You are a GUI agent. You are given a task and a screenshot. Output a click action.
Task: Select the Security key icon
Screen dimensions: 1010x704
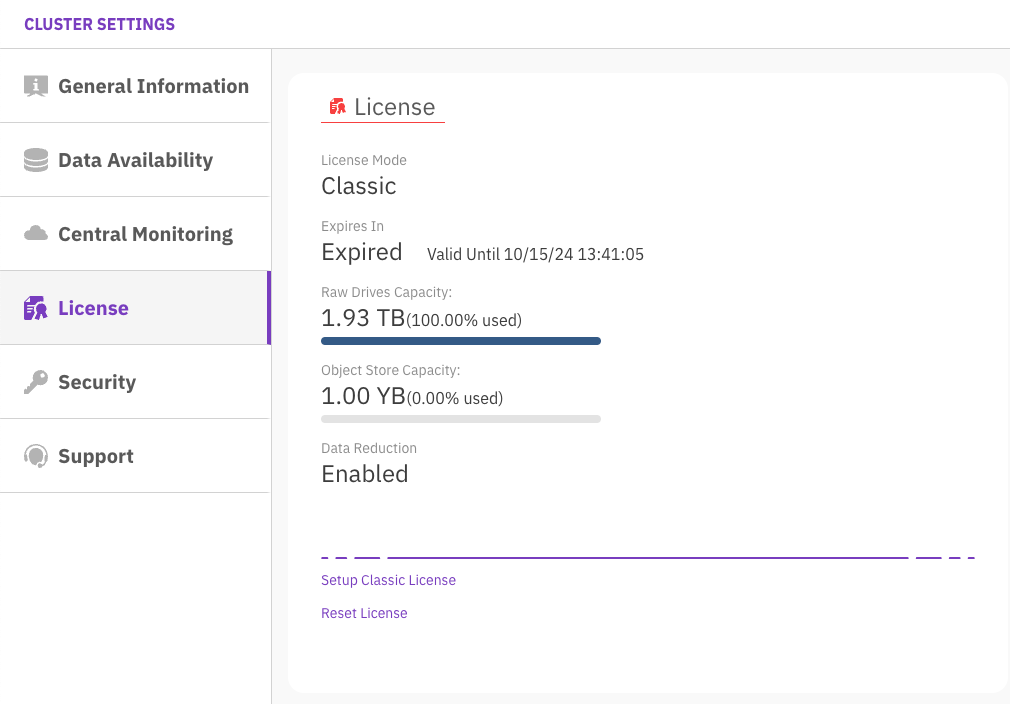coord(36,382)
